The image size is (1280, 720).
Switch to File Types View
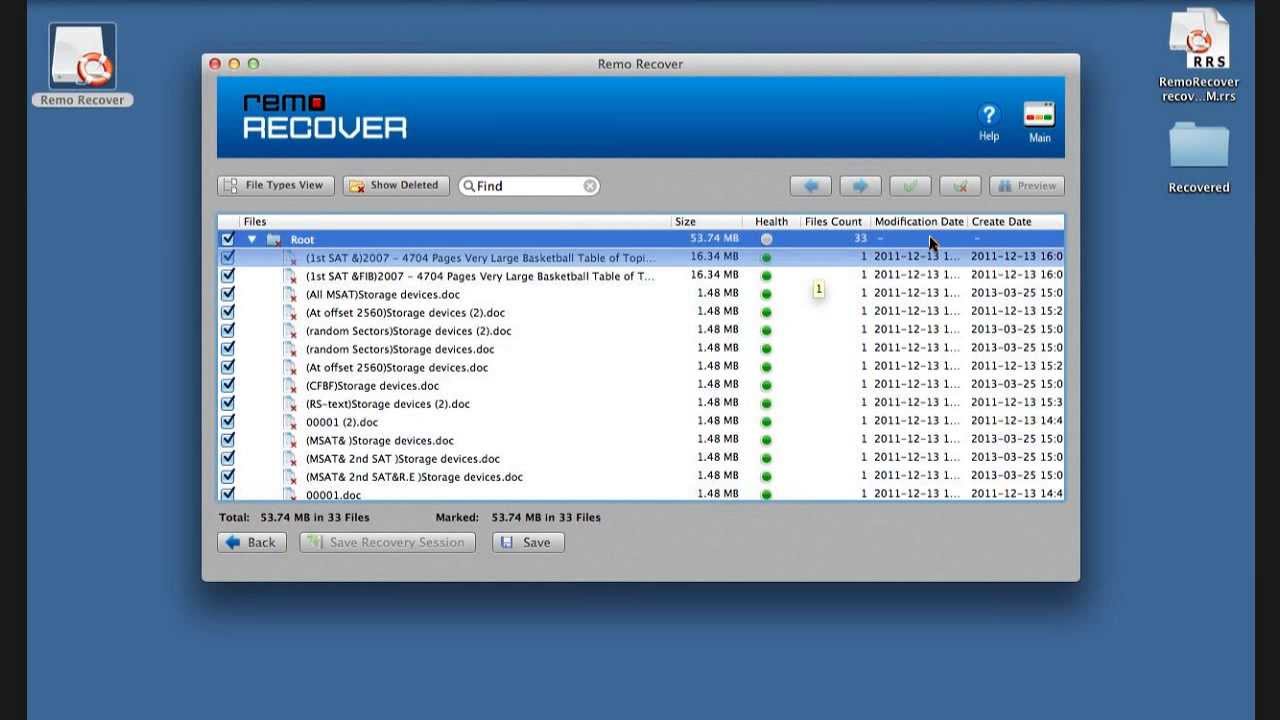276,186
